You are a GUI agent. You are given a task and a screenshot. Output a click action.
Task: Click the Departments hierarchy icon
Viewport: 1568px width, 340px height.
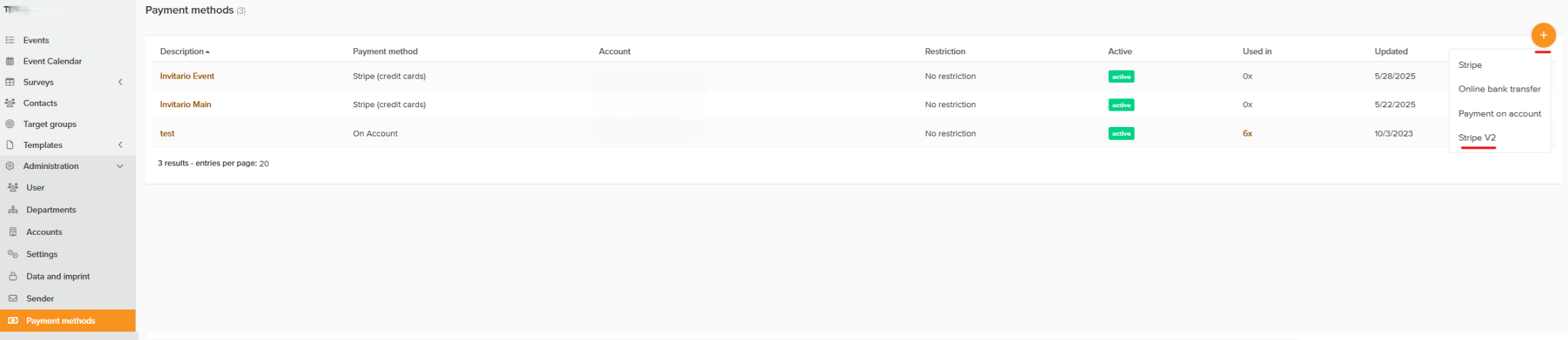[x=13, y=210]
